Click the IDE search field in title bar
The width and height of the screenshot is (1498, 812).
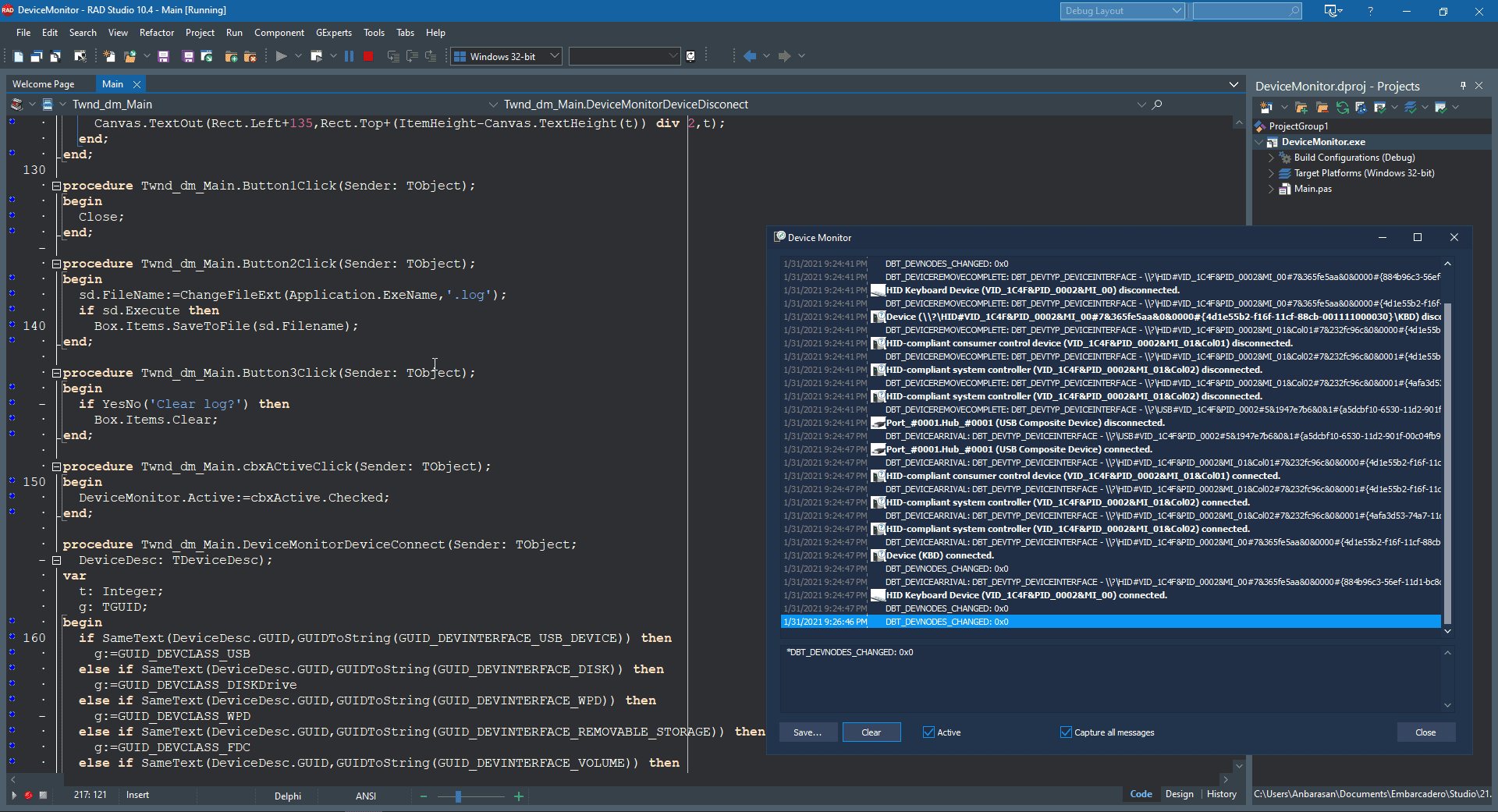[1247, 11]
